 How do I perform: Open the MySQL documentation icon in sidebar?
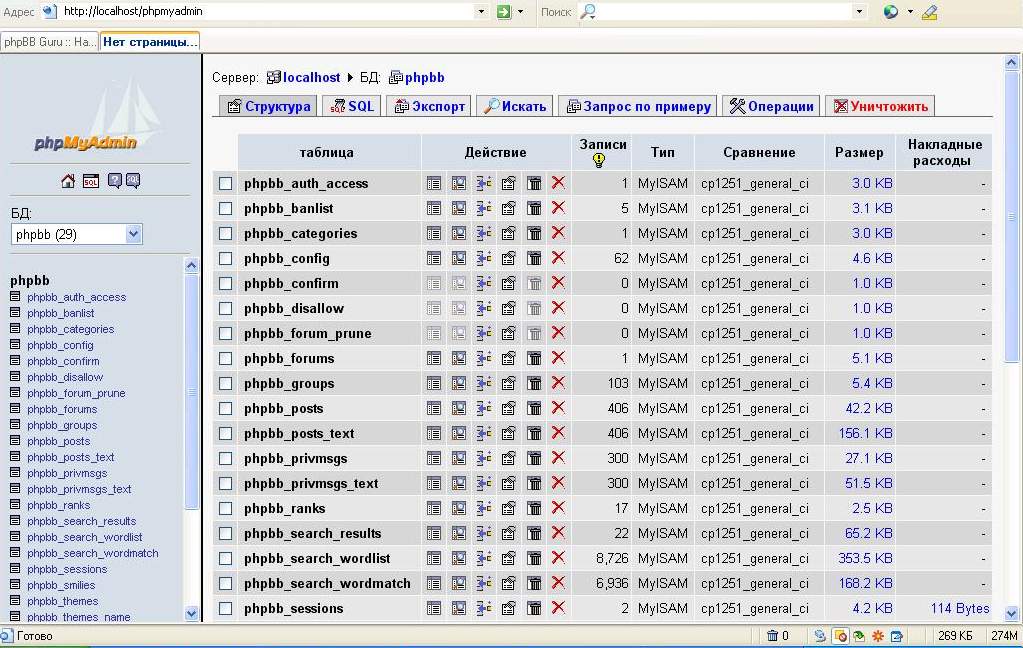(133, 181)
